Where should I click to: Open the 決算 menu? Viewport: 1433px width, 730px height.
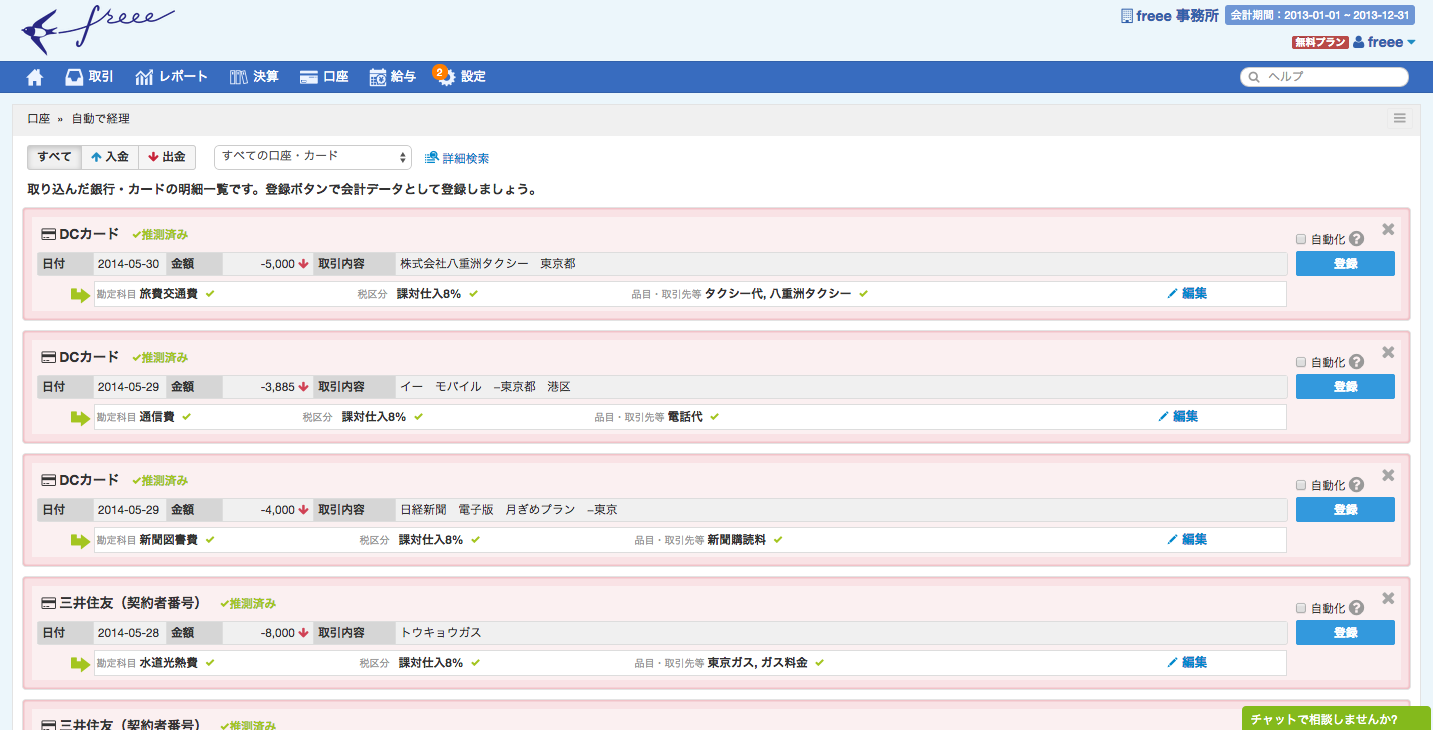[254, 77]
